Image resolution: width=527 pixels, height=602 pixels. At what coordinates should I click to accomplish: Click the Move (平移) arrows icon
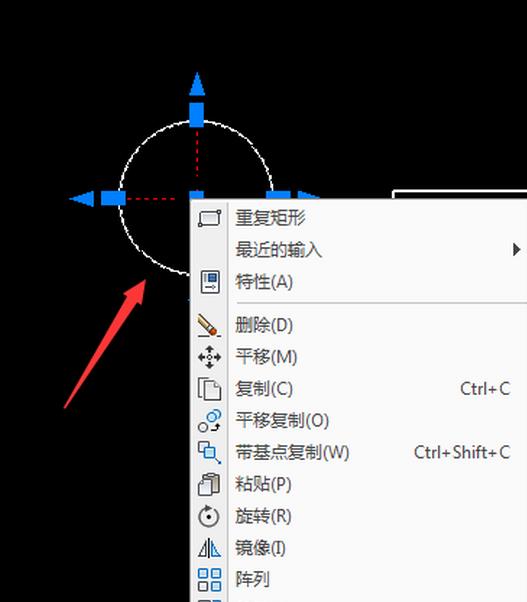[x=209, y=357]
